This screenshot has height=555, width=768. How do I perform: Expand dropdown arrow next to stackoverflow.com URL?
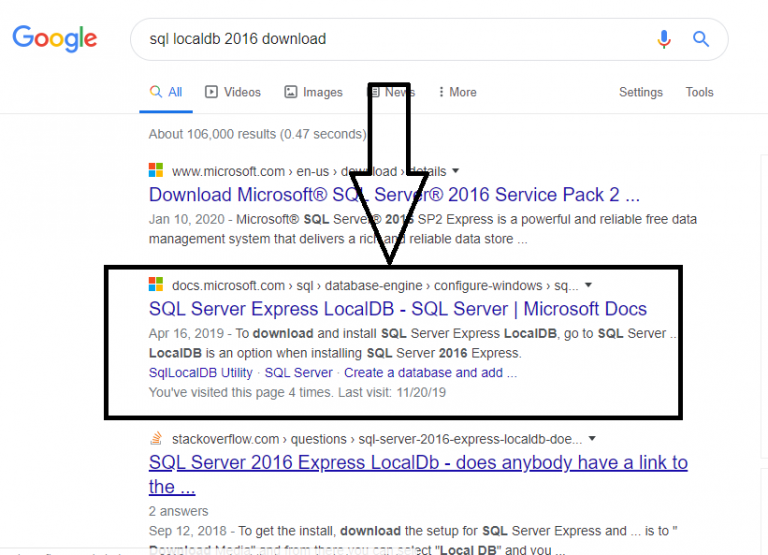592,438
